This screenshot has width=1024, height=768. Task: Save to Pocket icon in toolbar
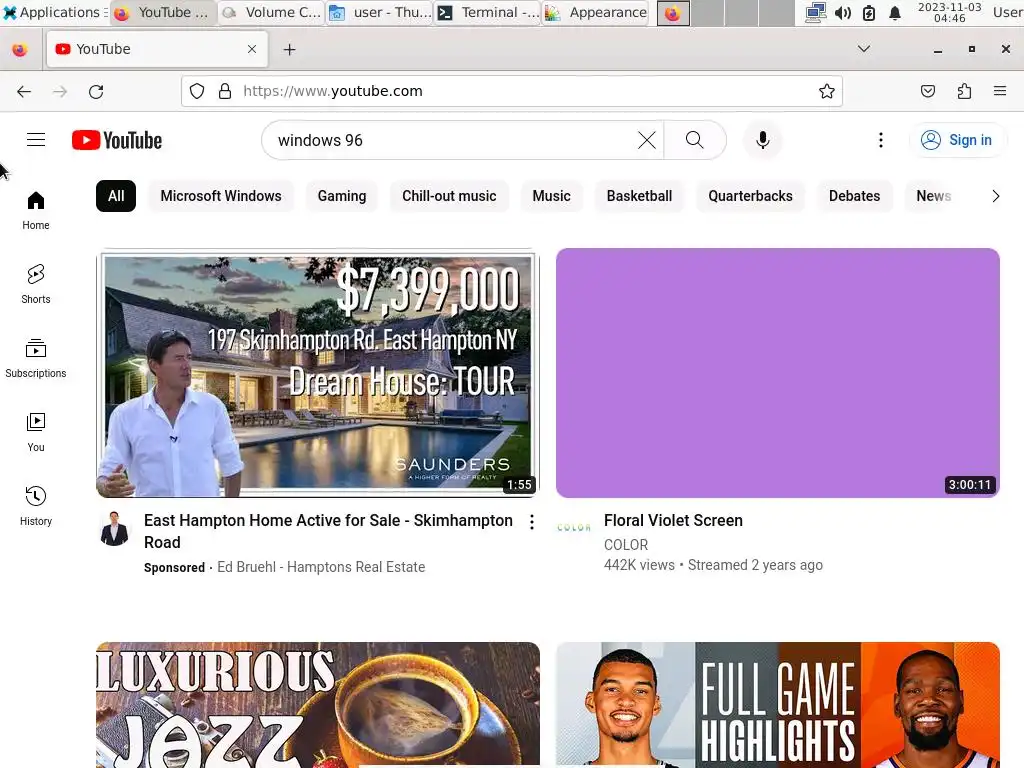(x=927, y=91)
